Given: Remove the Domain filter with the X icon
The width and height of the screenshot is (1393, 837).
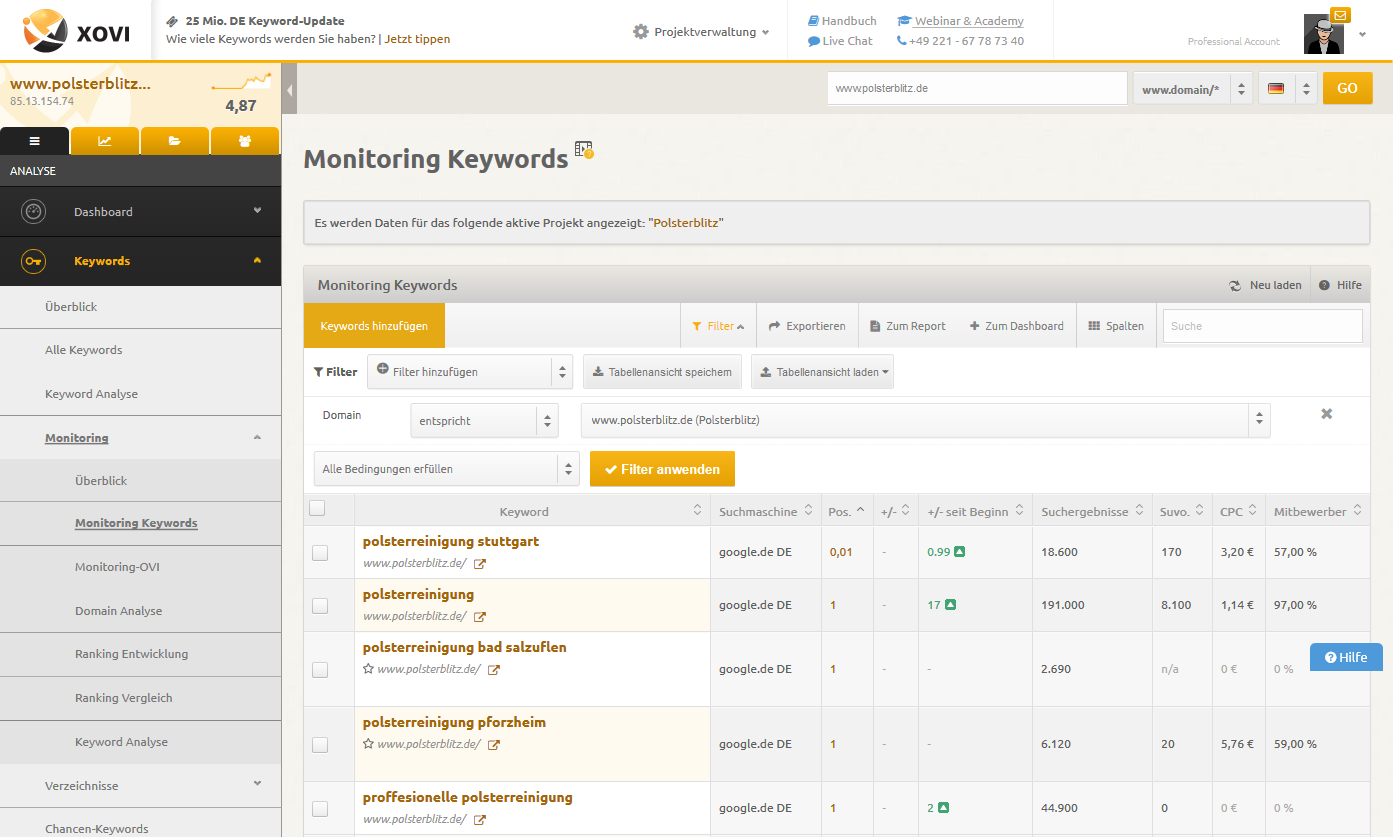Looking at the screenshot, I should tap(1326, 414).
